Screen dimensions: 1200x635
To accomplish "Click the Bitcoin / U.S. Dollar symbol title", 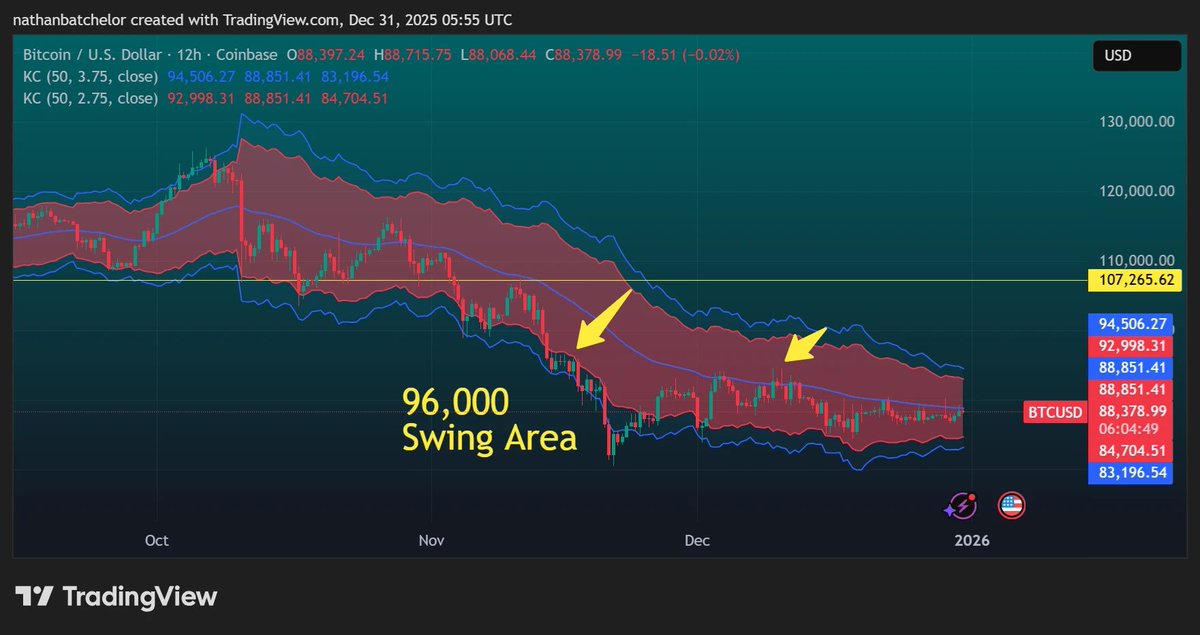I will click(x=90, y=56).
